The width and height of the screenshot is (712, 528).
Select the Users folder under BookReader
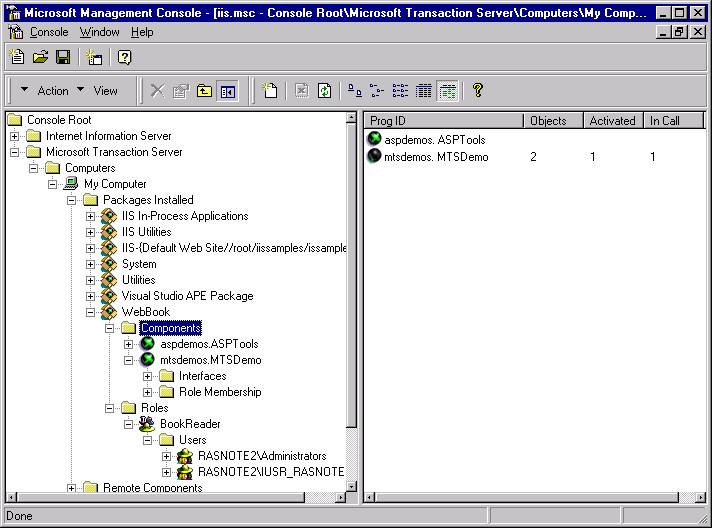tap(193, 439)
